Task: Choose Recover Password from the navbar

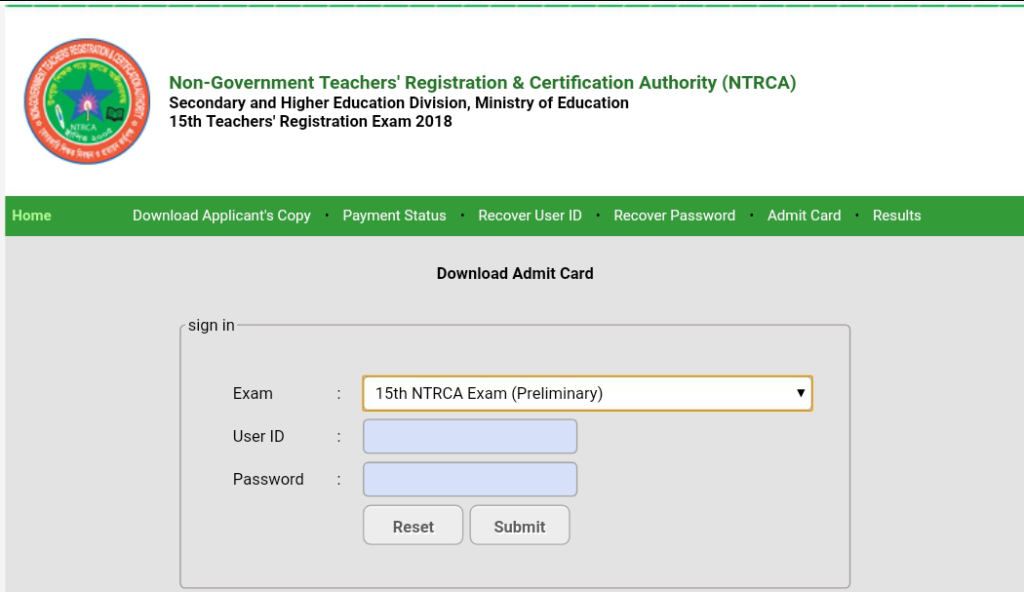Action: (674, 215)
